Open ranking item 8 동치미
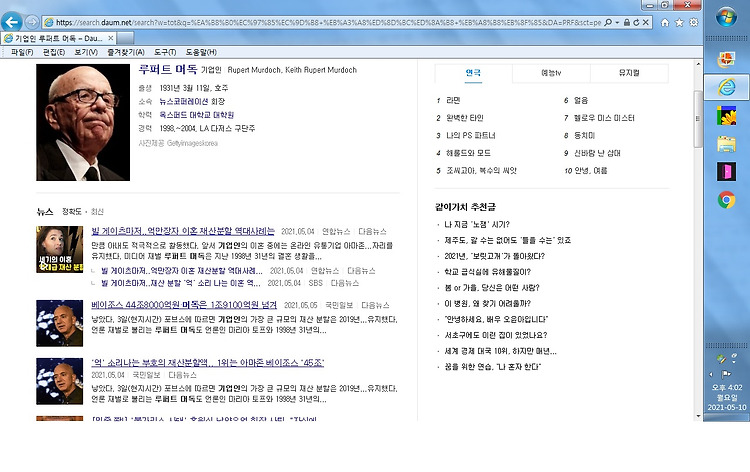The width and height of the screenshot is (750, 472). click(585, 136)
